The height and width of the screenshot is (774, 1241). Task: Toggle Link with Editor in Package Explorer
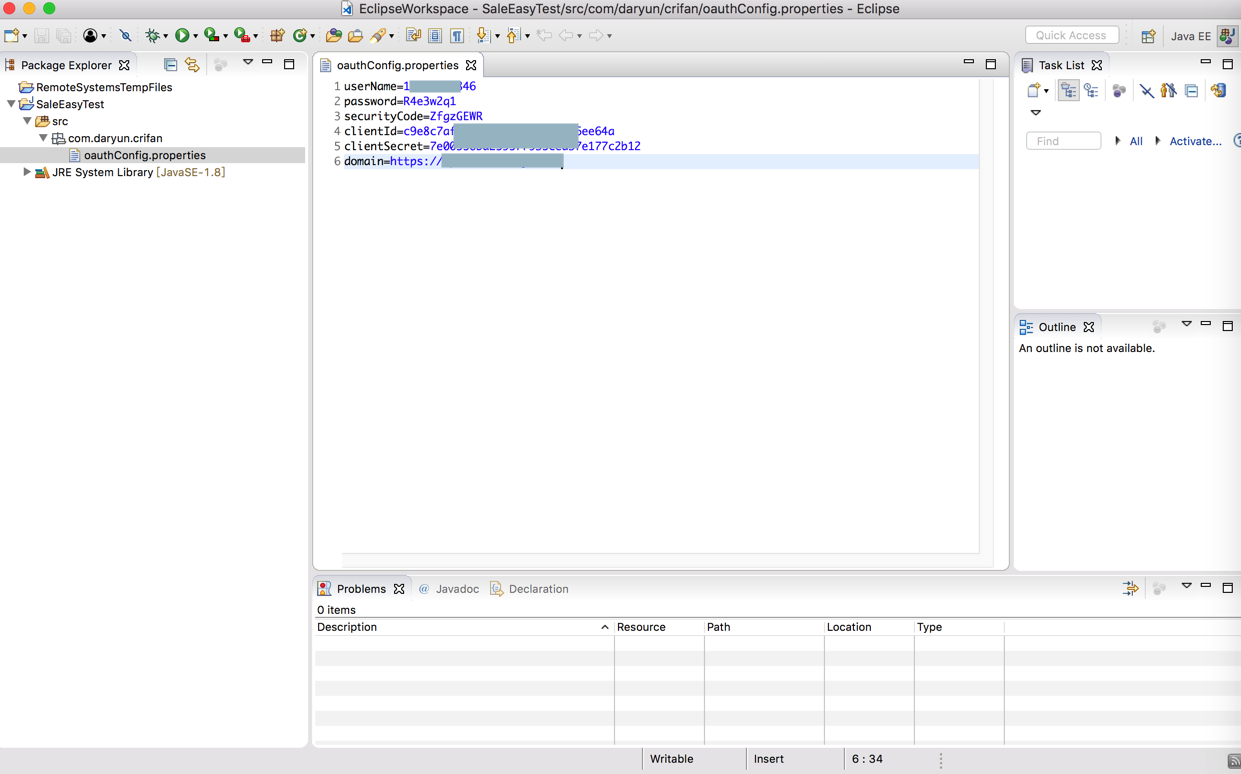pyautogui.click(x=192, y=65)
